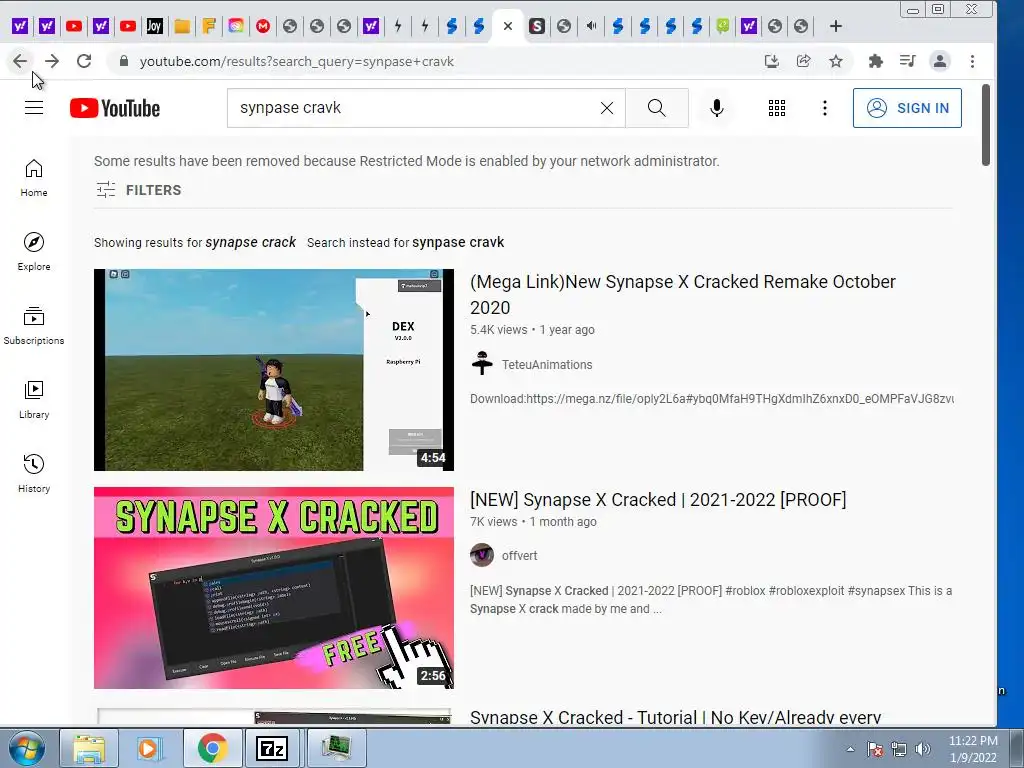The height and width of the screenshot is (768, 1024).
Task: Open the media control queue icon
Action: tap(907, 61)
